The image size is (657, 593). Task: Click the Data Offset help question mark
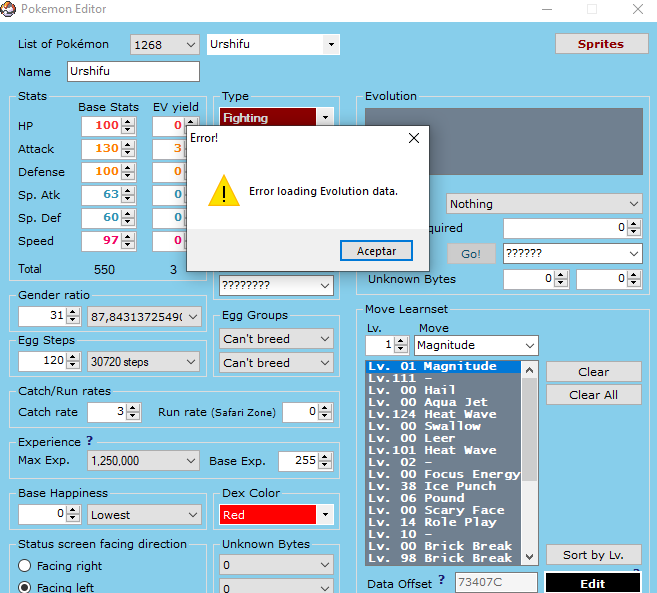click(441, 581)
